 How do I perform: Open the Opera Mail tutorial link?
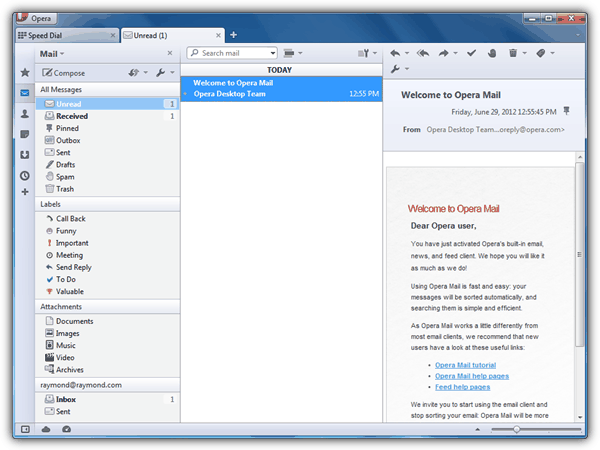465,365
